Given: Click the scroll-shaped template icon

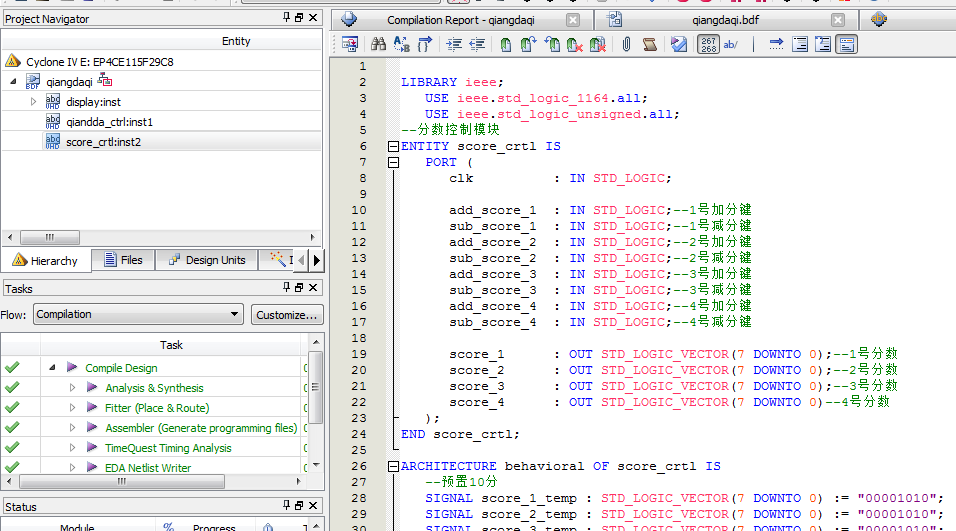Looking at the screenshot, I should (x=650, y=44).
